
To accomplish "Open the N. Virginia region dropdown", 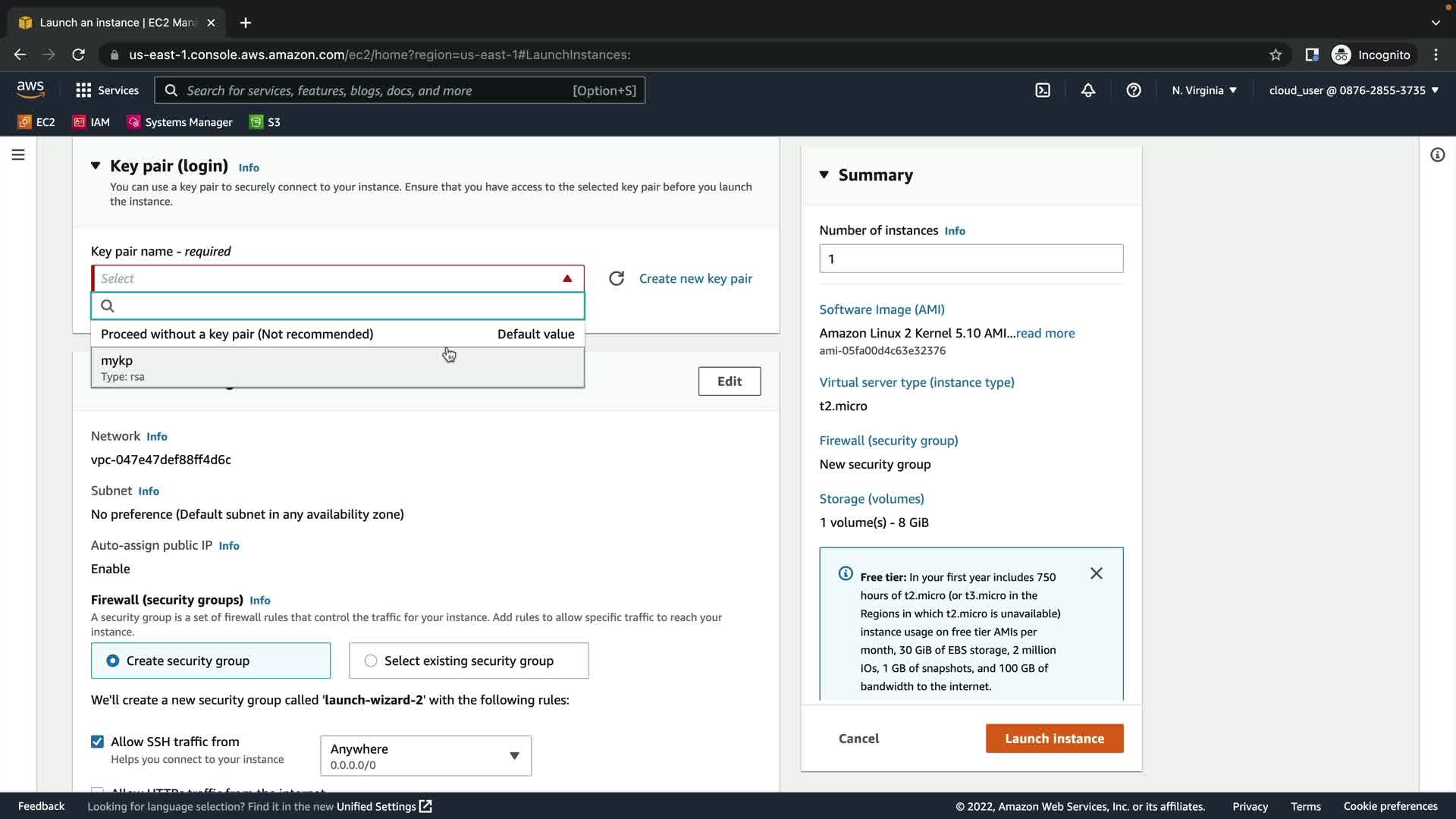I will click(x=1203, y=90).
